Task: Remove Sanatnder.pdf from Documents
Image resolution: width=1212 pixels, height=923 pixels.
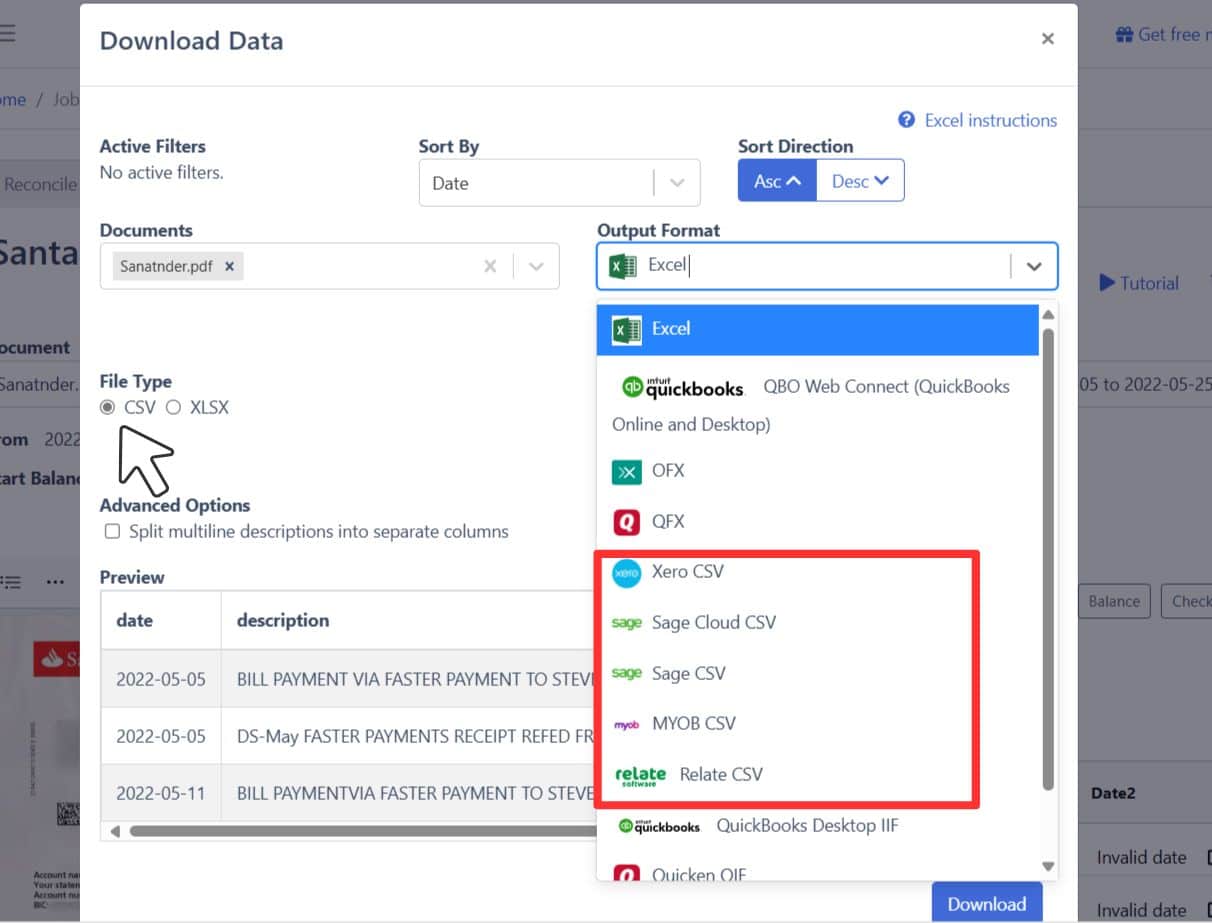Action: point(229,267)
